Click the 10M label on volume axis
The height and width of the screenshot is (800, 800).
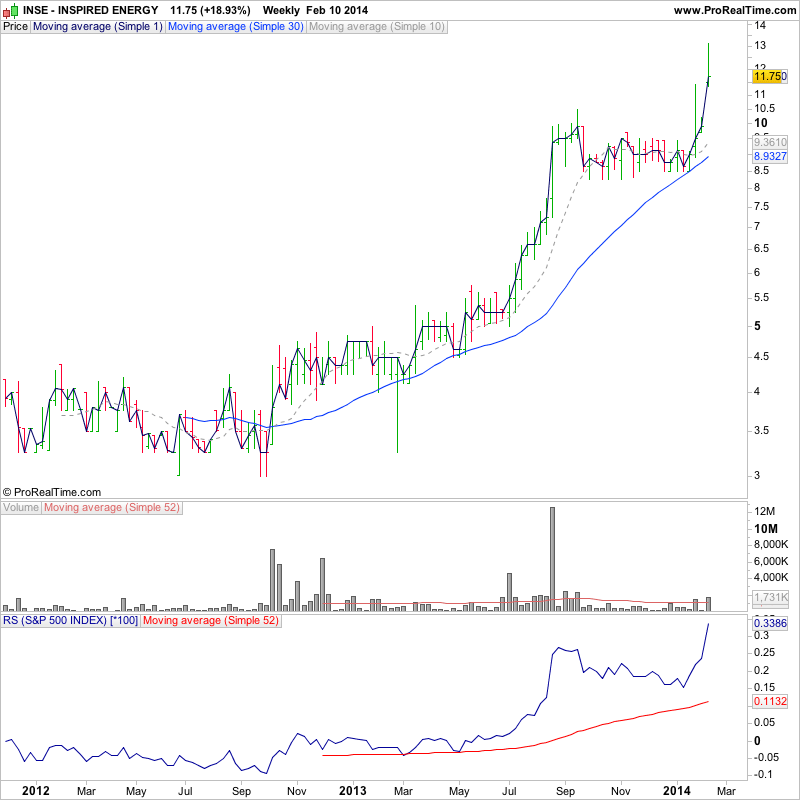click(766, 529)
